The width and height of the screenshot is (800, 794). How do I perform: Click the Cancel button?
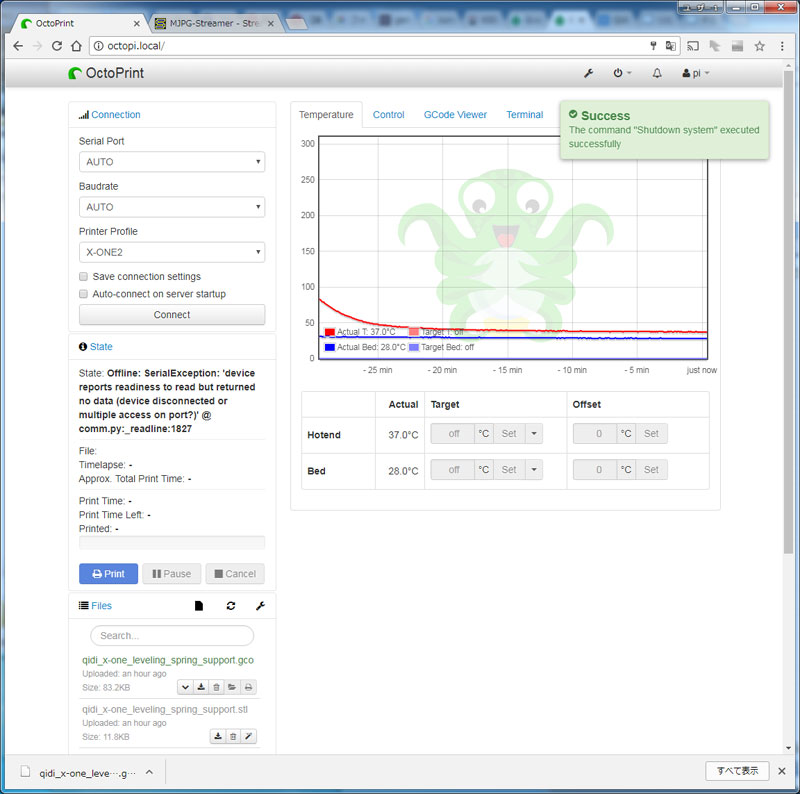[235, 574]
